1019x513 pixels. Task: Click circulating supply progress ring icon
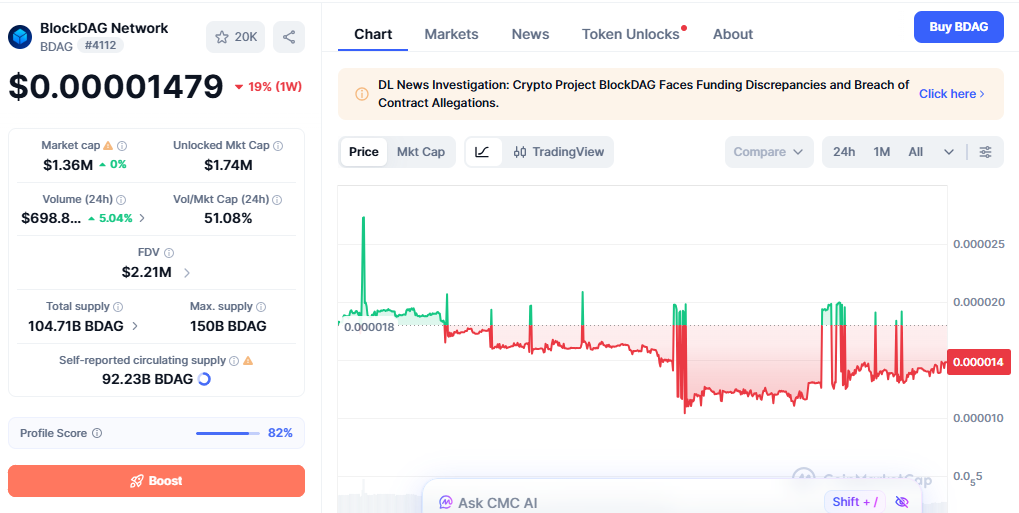[203, 379]
